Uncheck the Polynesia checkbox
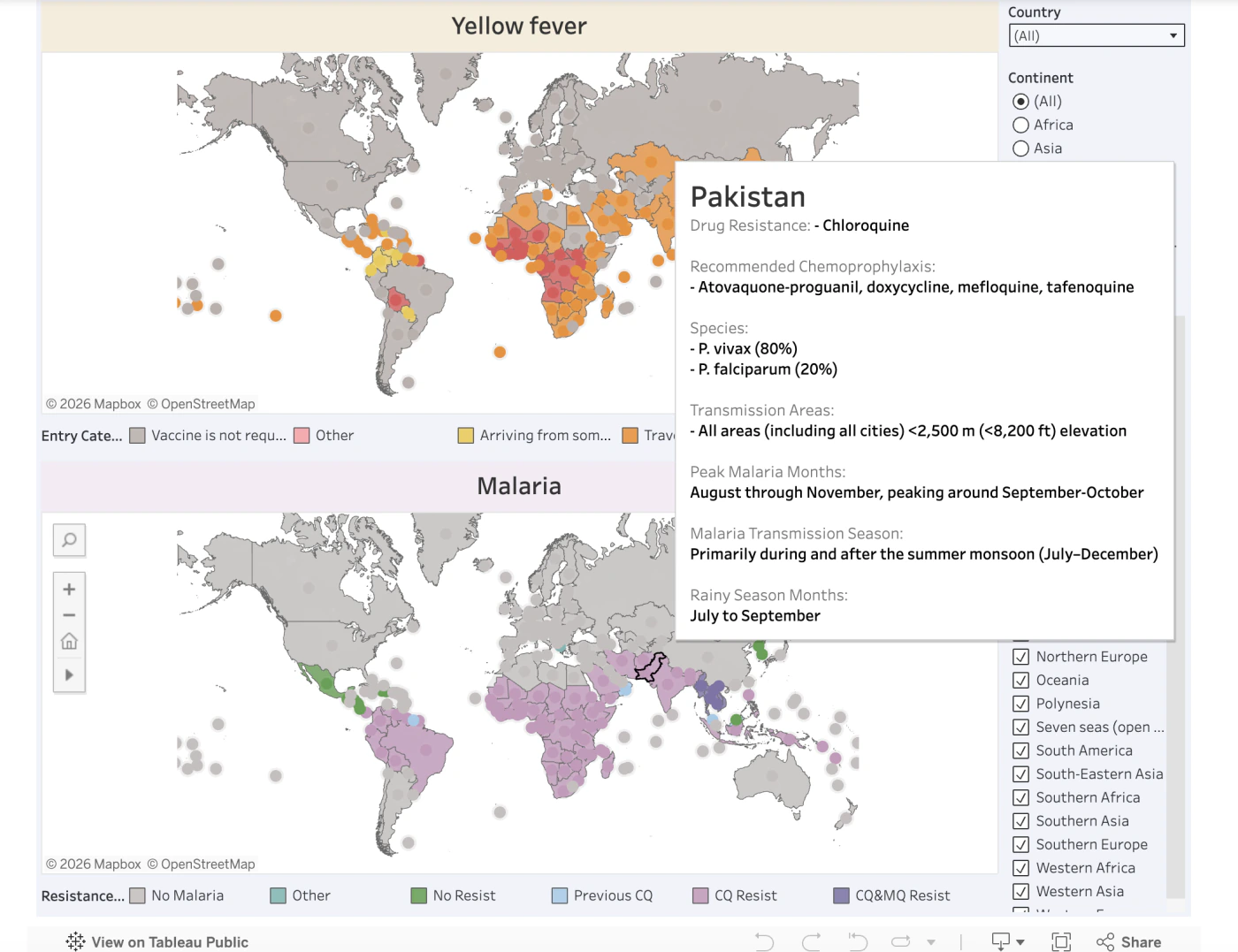The image size is (1238, 952). coord(1020,704)
